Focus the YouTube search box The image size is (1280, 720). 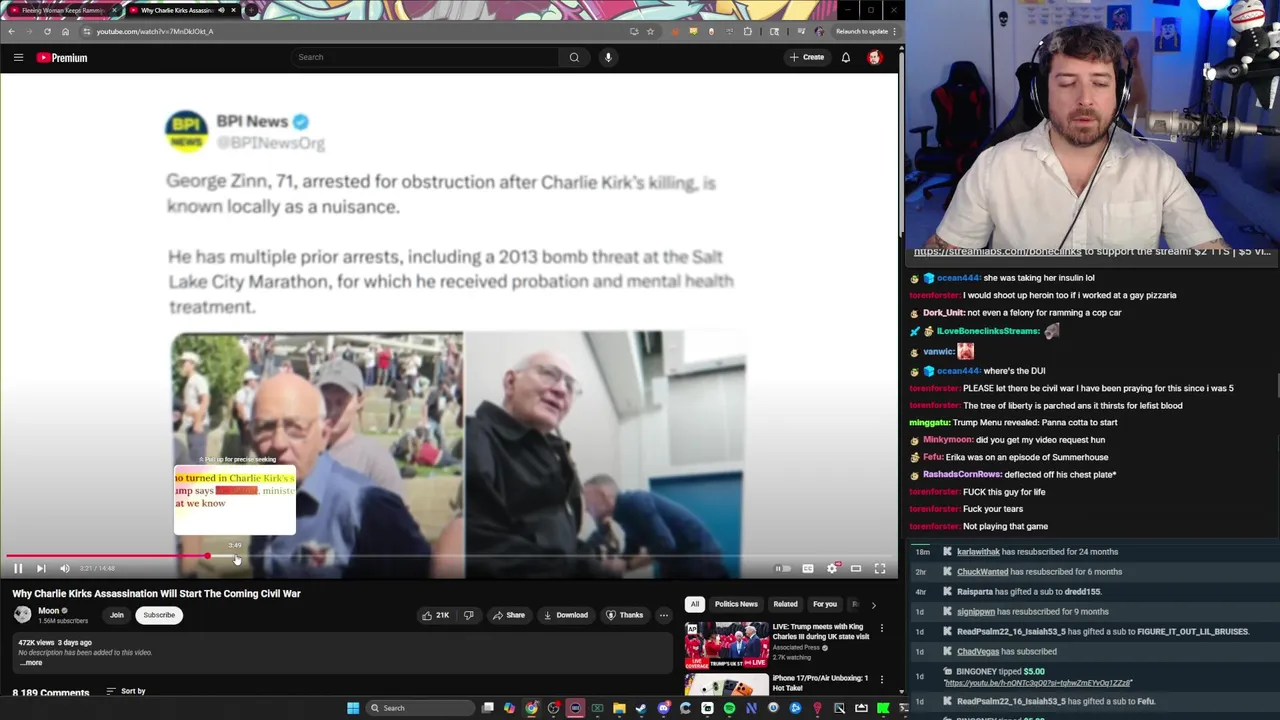point(425,57)
